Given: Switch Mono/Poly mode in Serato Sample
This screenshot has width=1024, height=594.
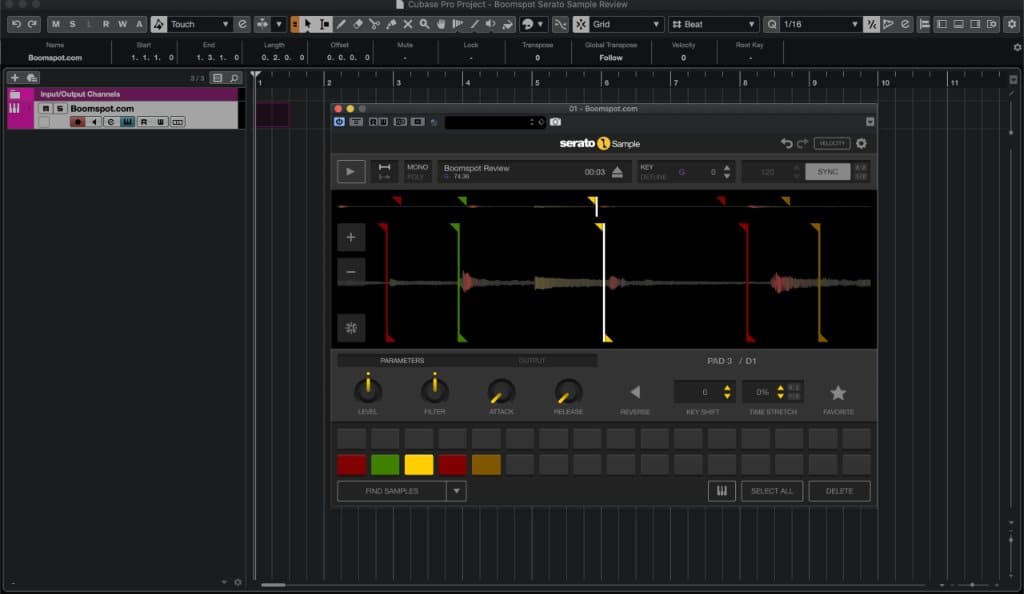Looking at the screenshot, I should coord(417,172).
